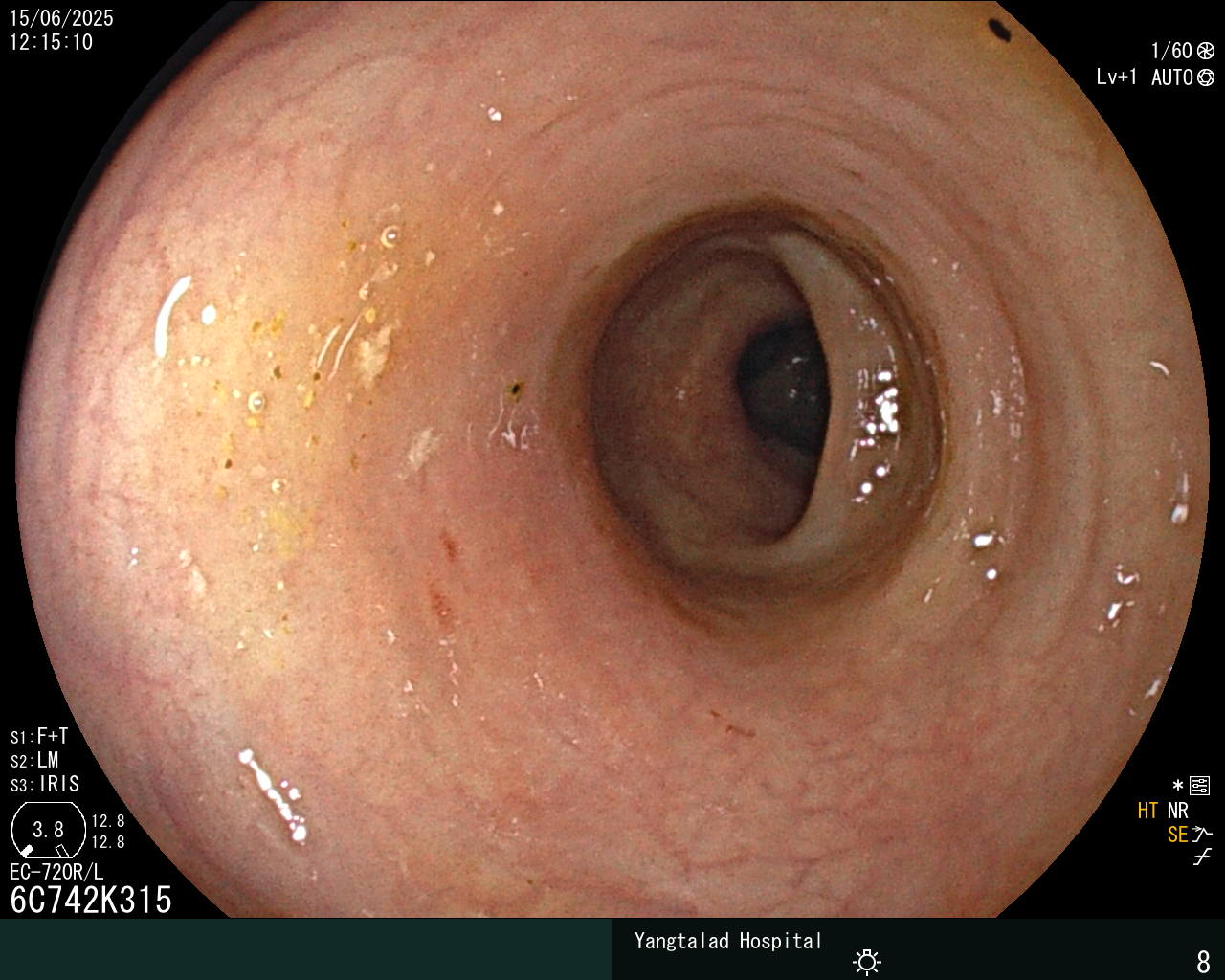1225x980 pixels.
Task: Click the AUTO iris mode text
Action: click(1171, 78)
